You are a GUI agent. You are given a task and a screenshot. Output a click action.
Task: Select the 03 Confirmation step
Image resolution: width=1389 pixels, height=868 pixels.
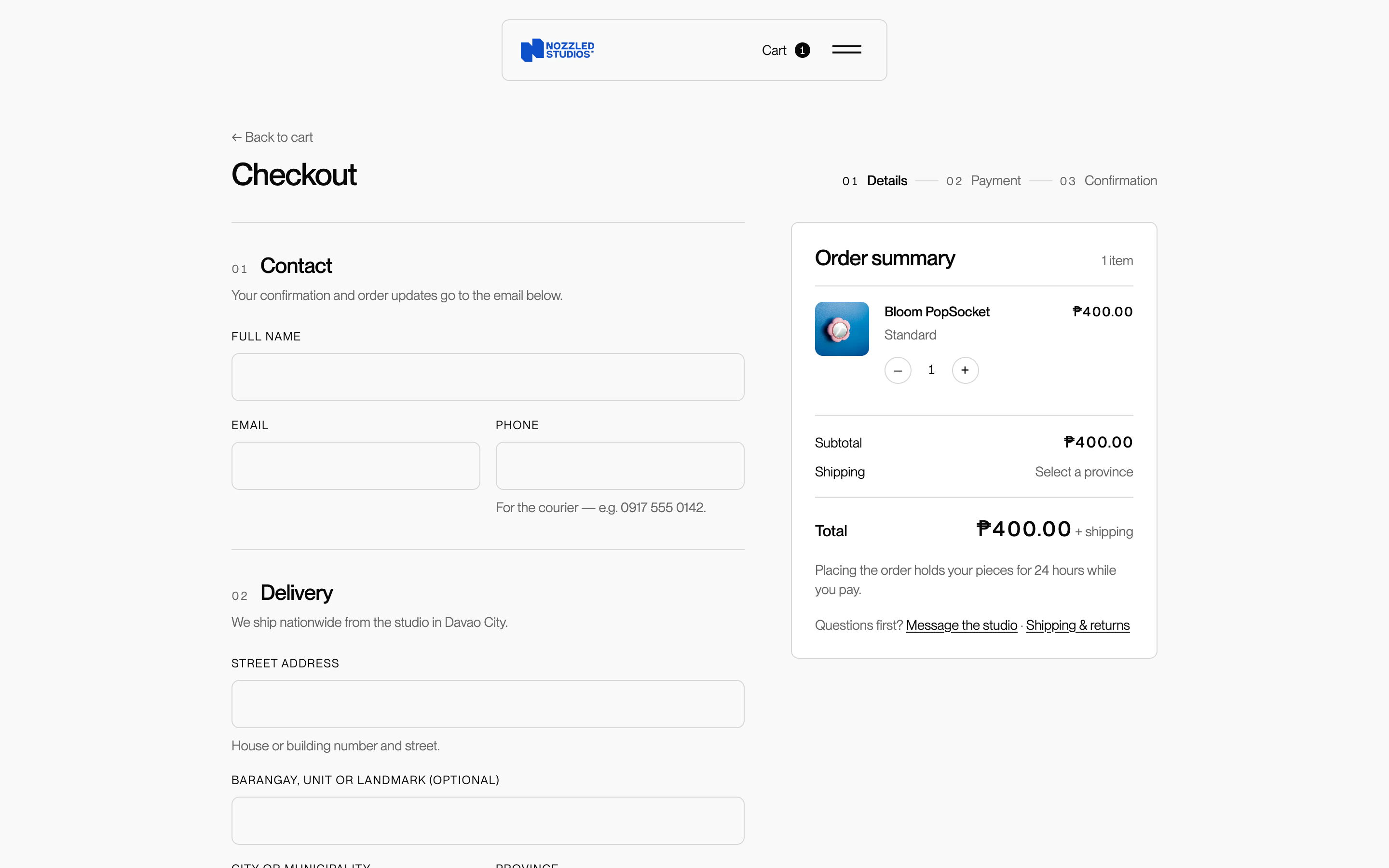coord(1108,181)
